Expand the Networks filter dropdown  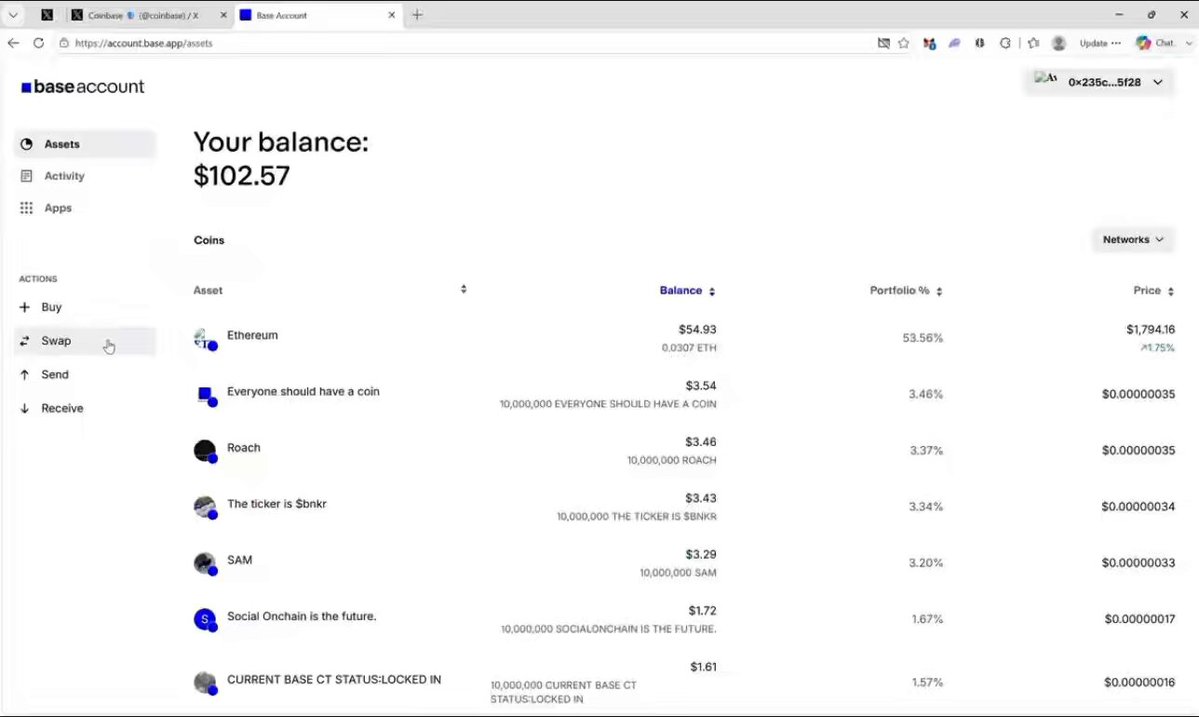1133,240
